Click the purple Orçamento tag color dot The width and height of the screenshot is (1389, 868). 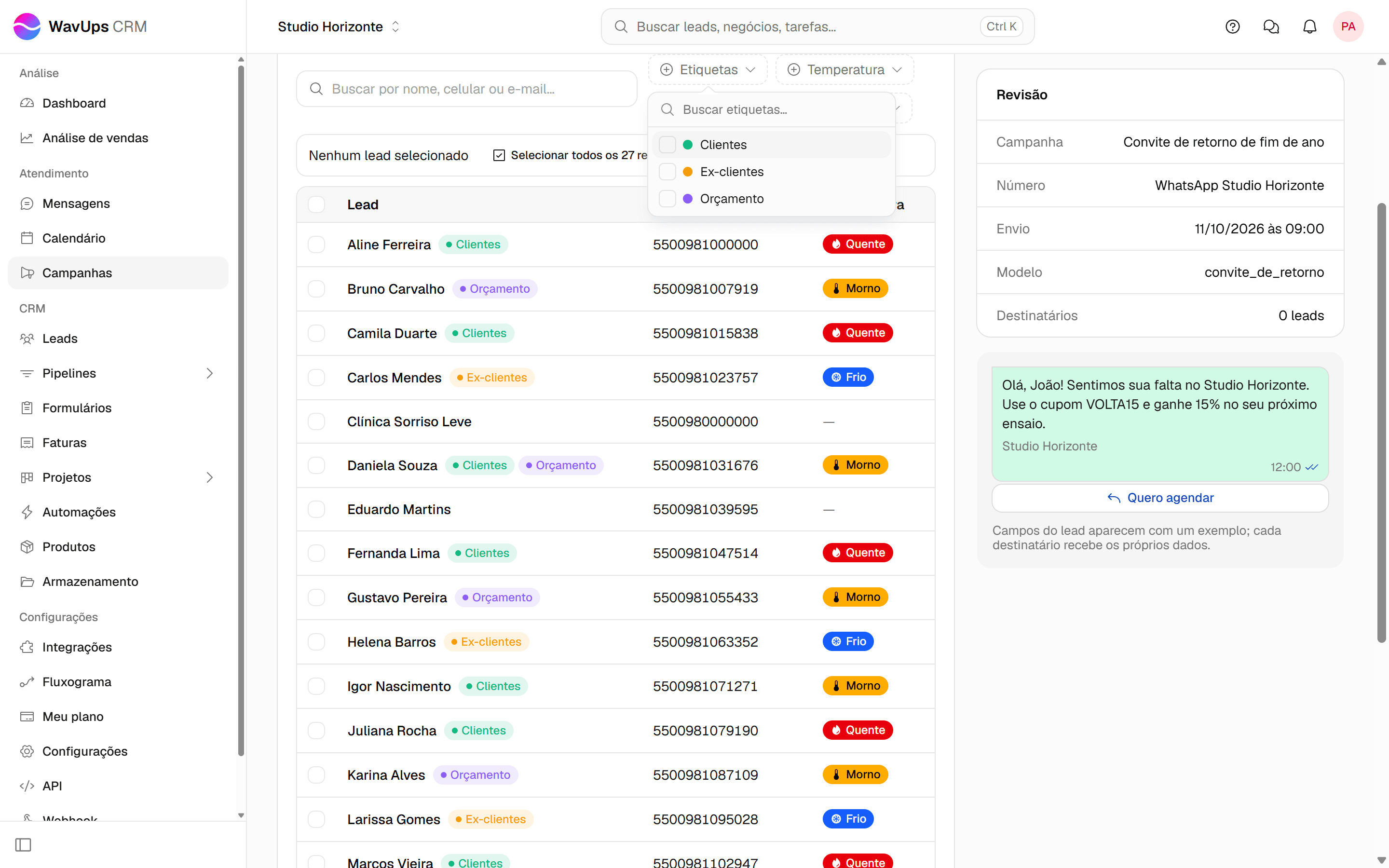[688, 199]
